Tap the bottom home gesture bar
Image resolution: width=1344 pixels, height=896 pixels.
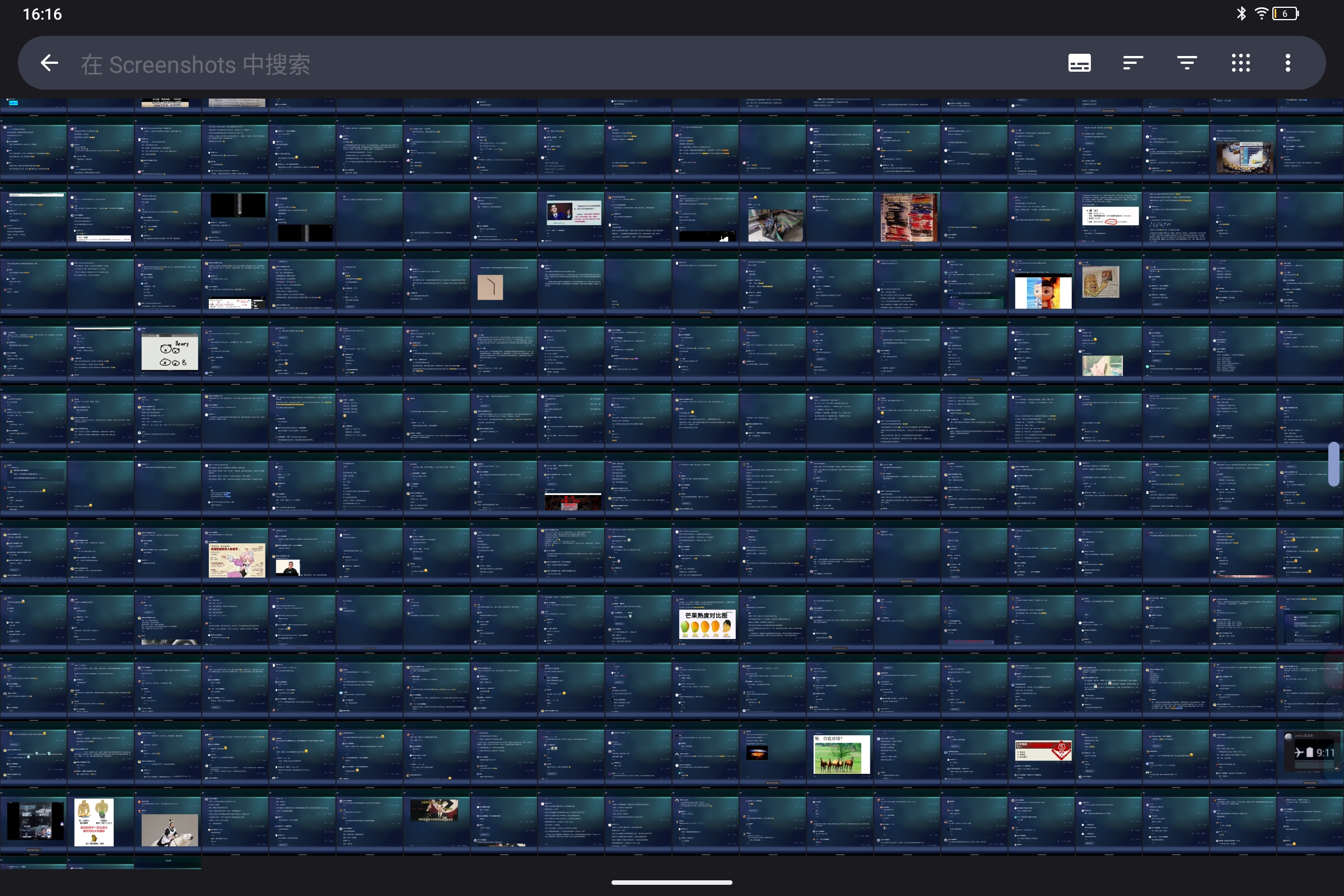(x=671, y=883)
